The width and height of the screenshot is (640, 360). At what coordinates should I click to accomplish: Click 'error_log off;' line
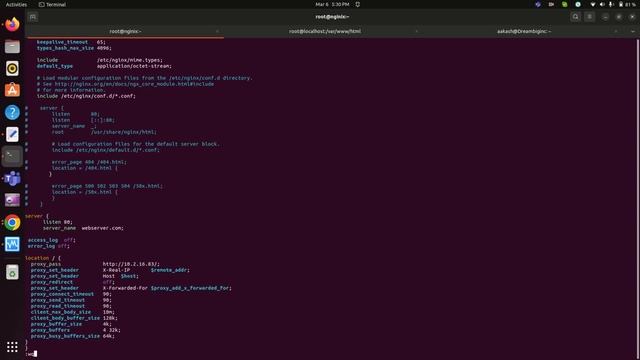pyautogui.click(x=49, y=246)
